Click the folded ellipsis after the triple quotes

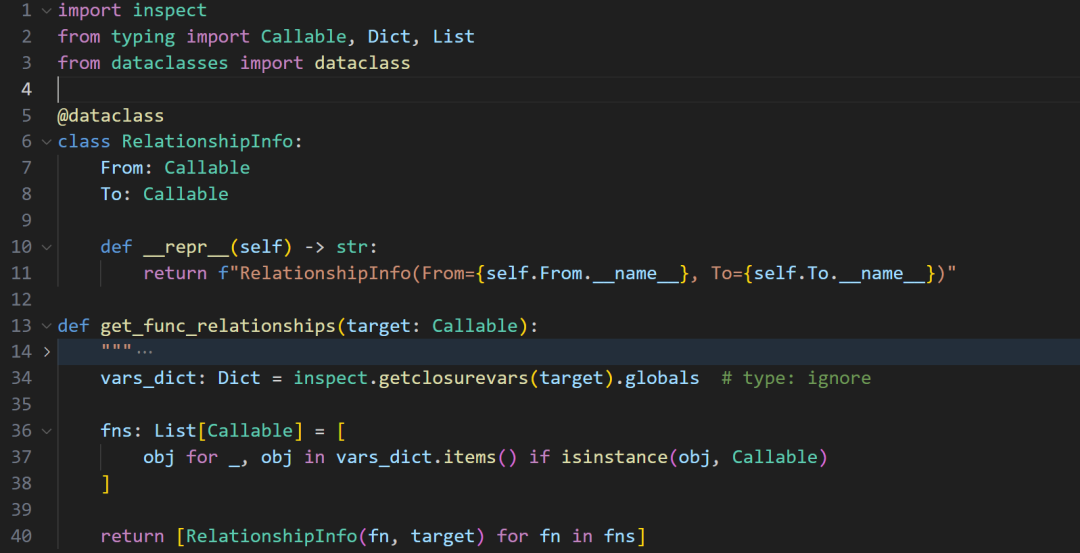pos(144,352)
